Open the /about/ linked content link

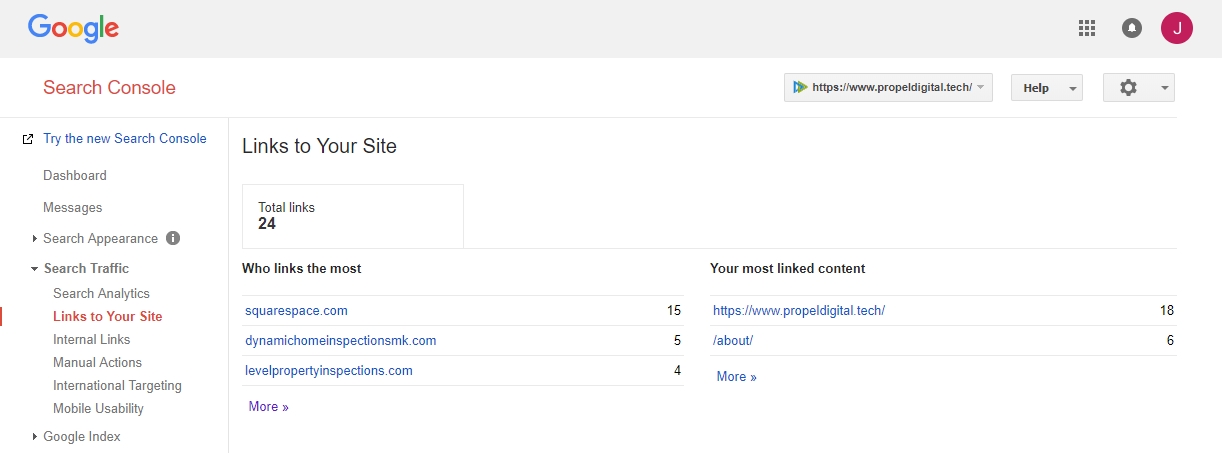[733, 341]
